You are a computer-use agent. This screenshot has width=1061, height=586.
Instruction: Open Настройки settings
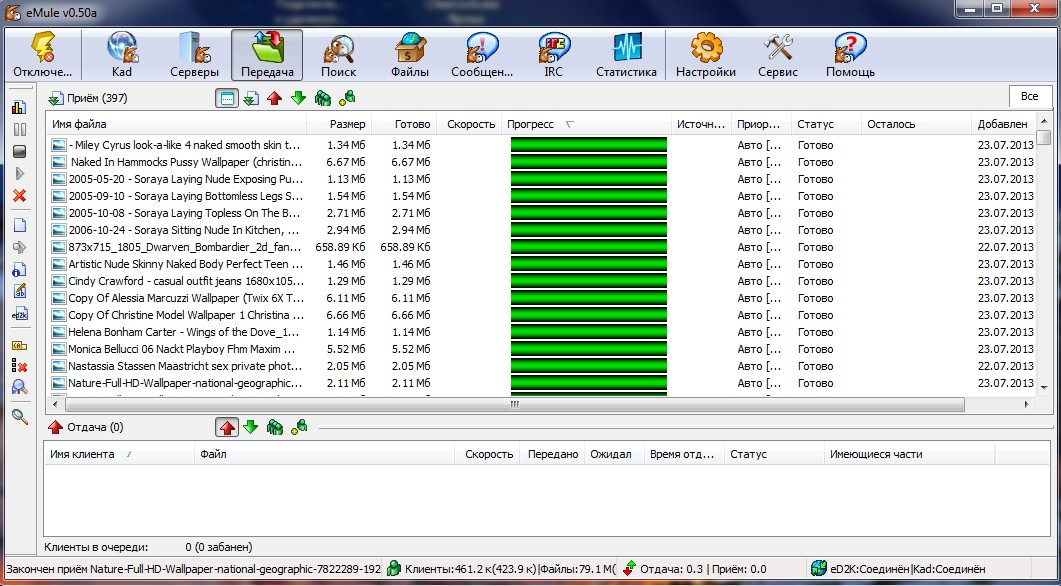tap(706, 55)
